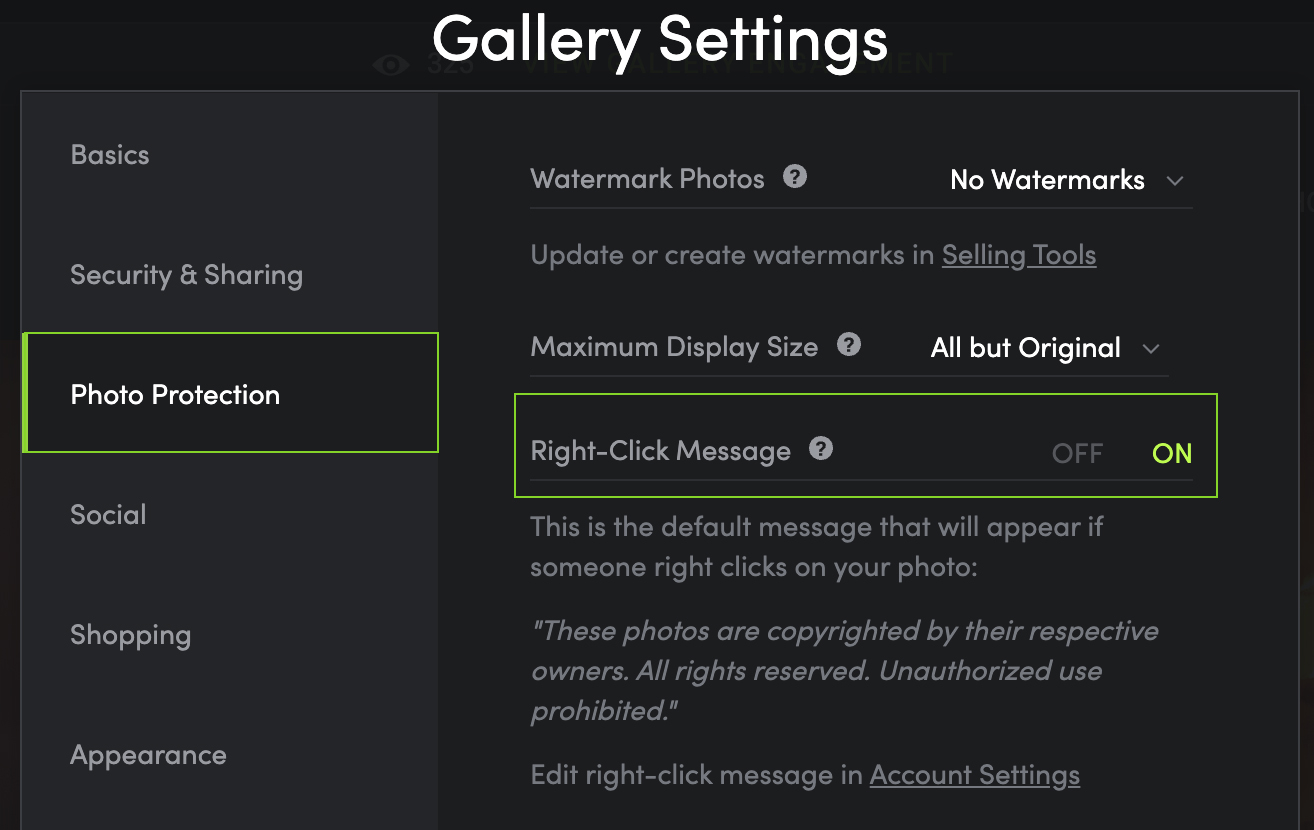Click the Right-Click Message help icon
The width and height of the screenshot is (1314, 830).
[x=821, y=449]
